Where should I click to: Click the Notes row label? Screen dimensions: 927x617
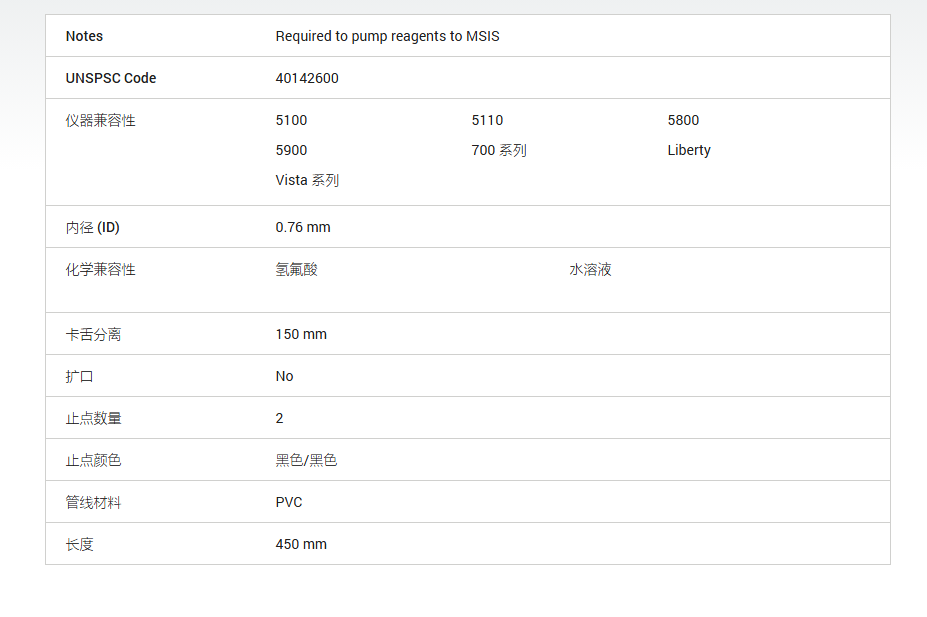pos(84,36)
